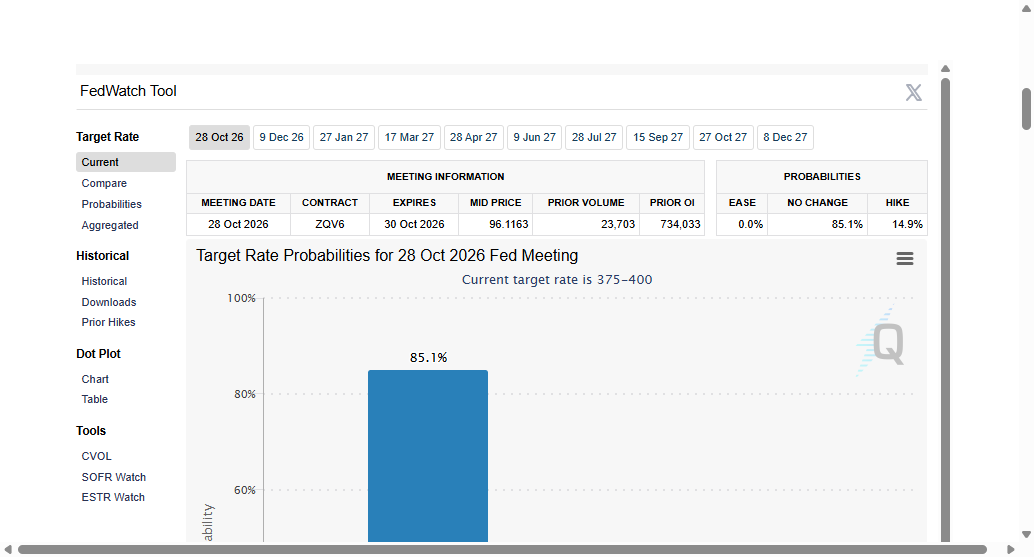Open the Dot Plot Table link
The image size is (1034, 557).
coord(94,399)
